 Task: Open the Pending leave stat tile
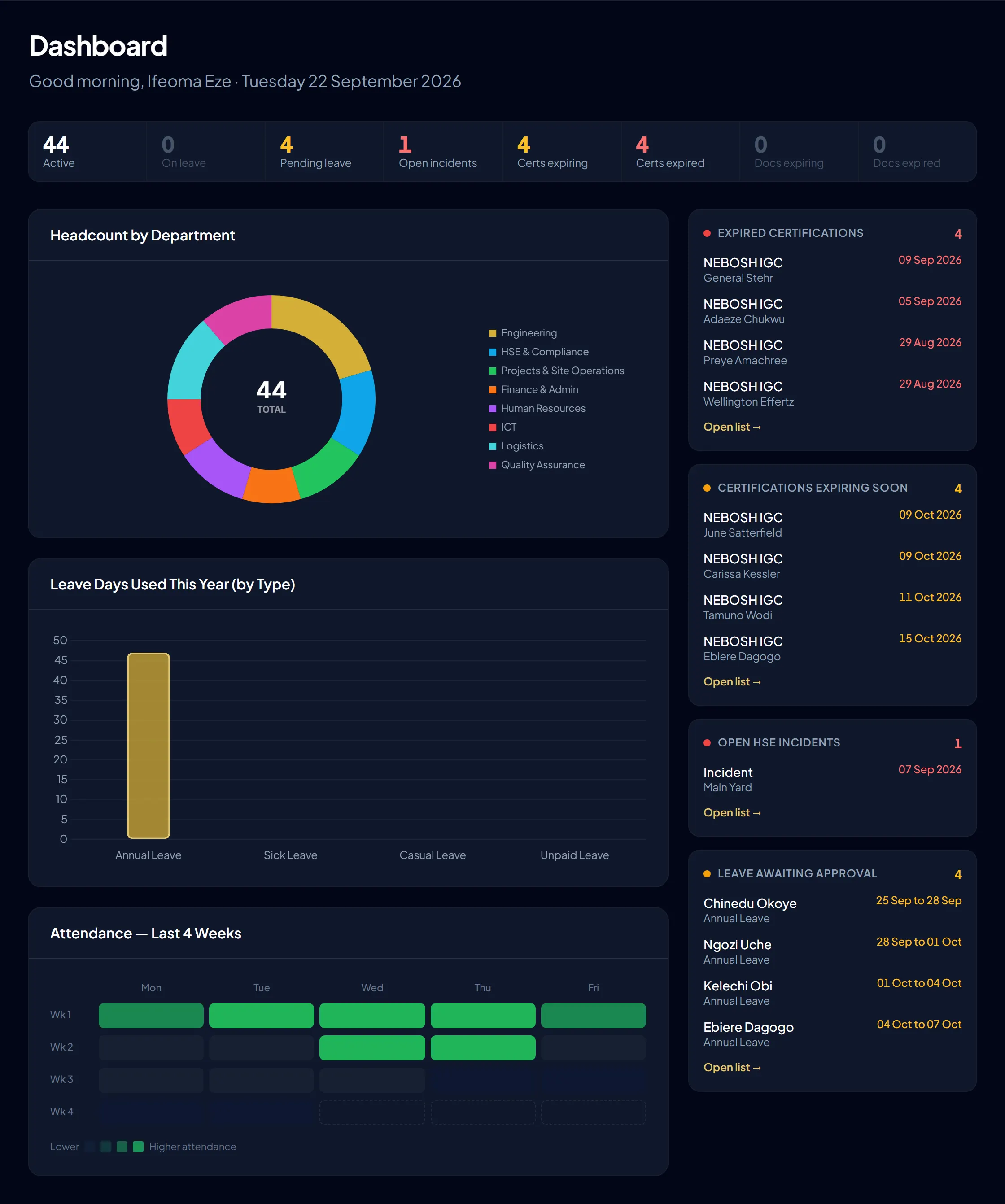coord(324,151)
